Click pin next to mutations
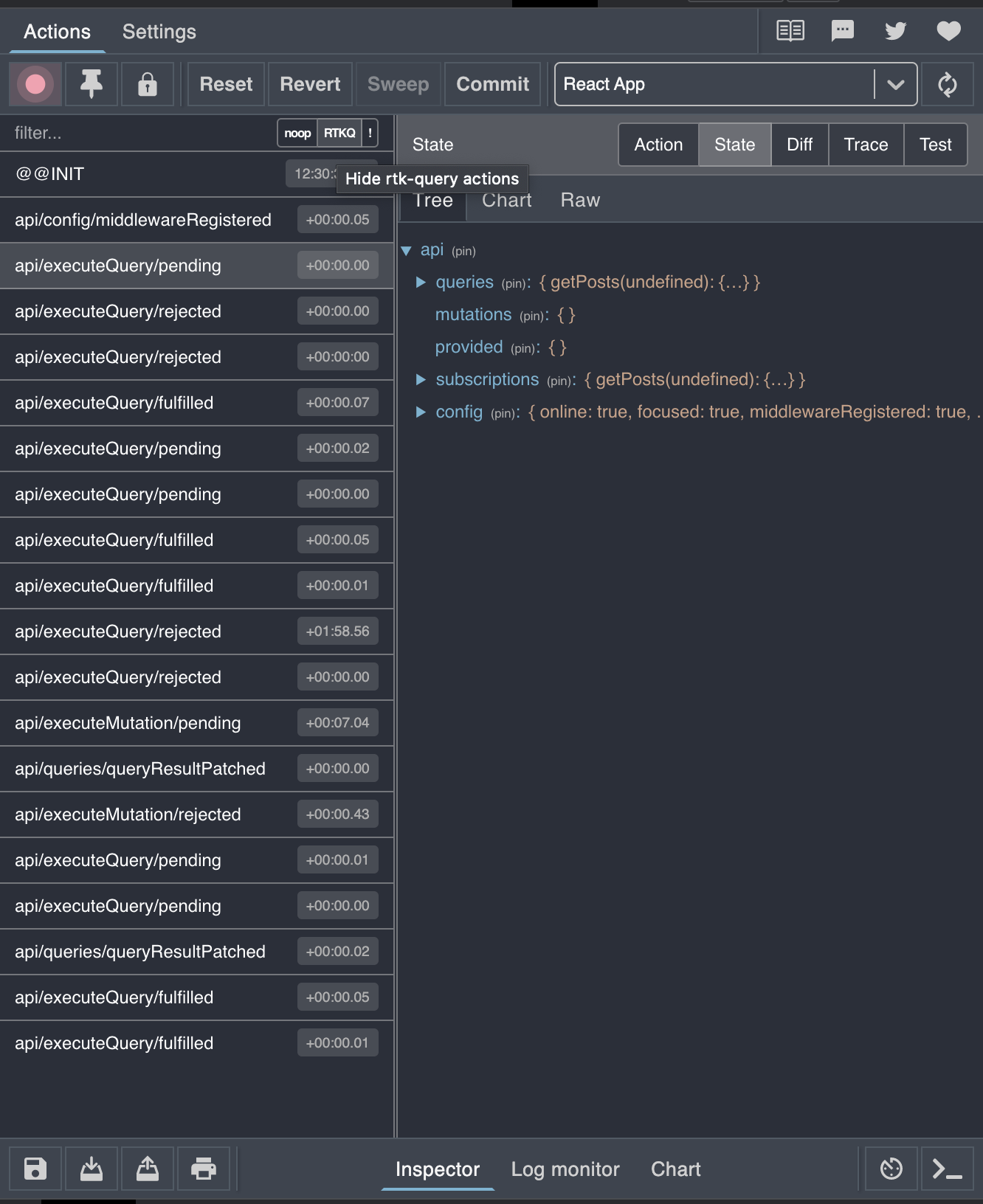The image size is (983, 1204). click(x=531, y=316)
